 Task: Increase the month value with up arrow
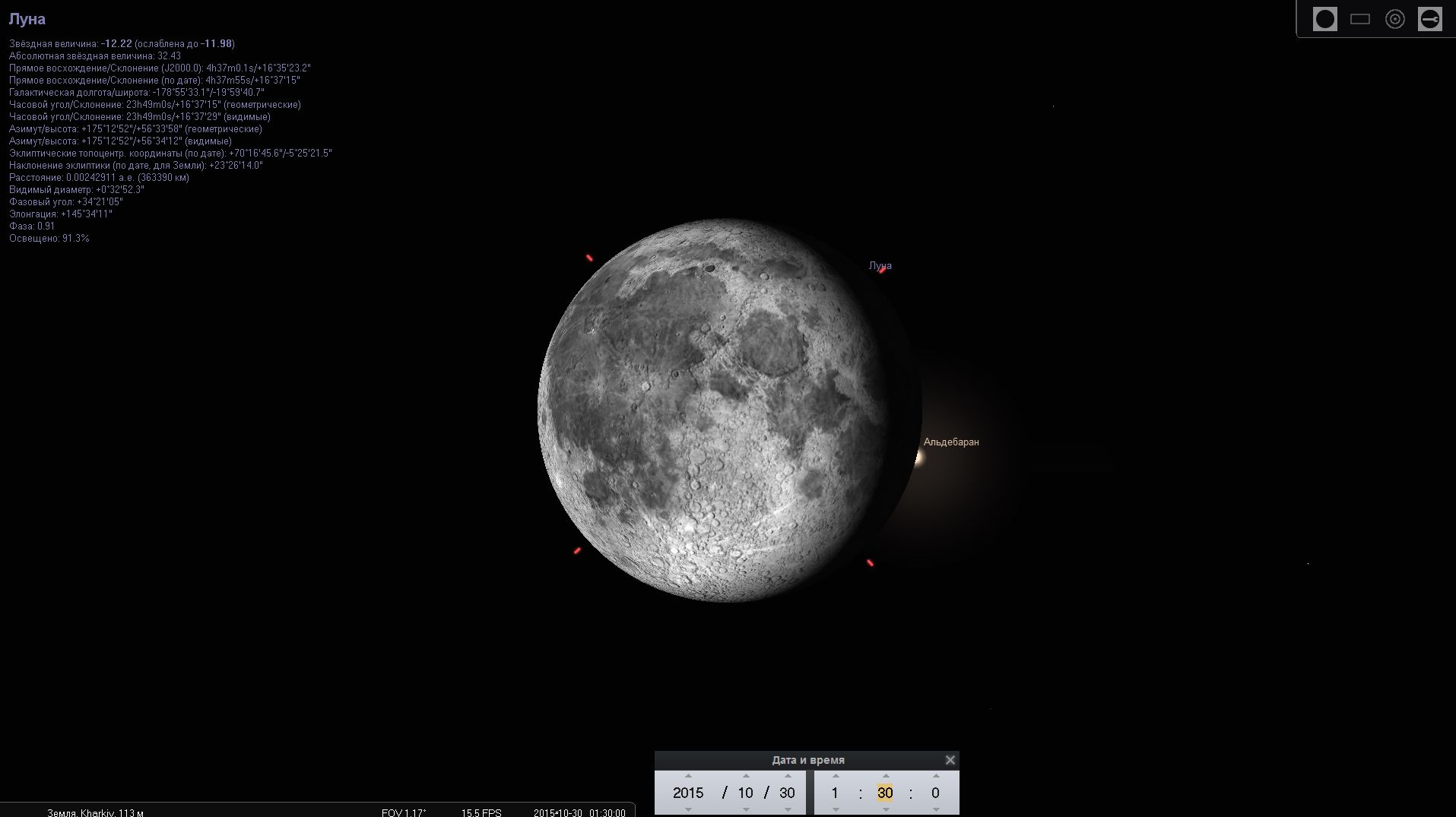click(746, 776)
